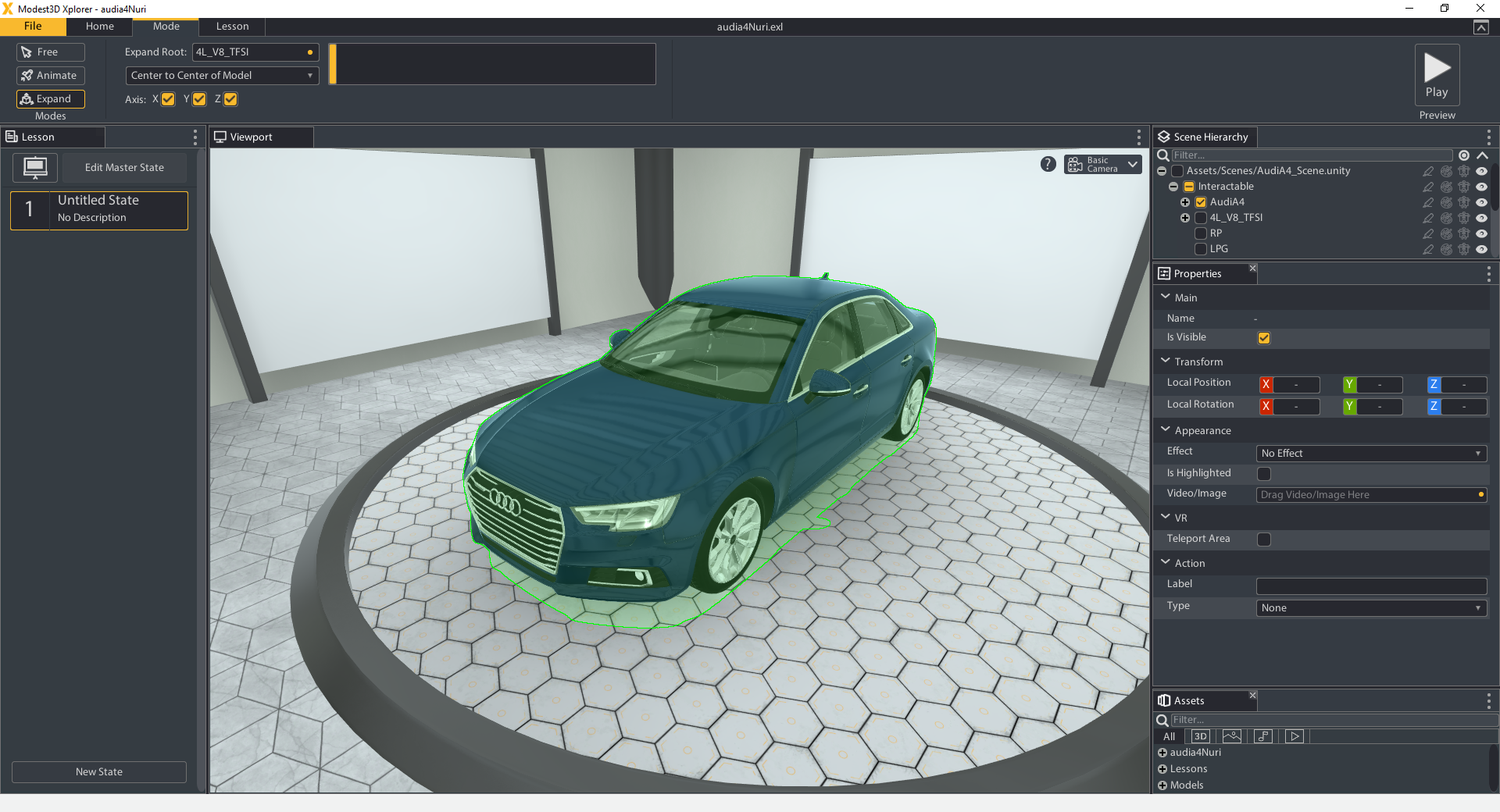
Task: Close the Assets panel tab
Action: 1252,695
